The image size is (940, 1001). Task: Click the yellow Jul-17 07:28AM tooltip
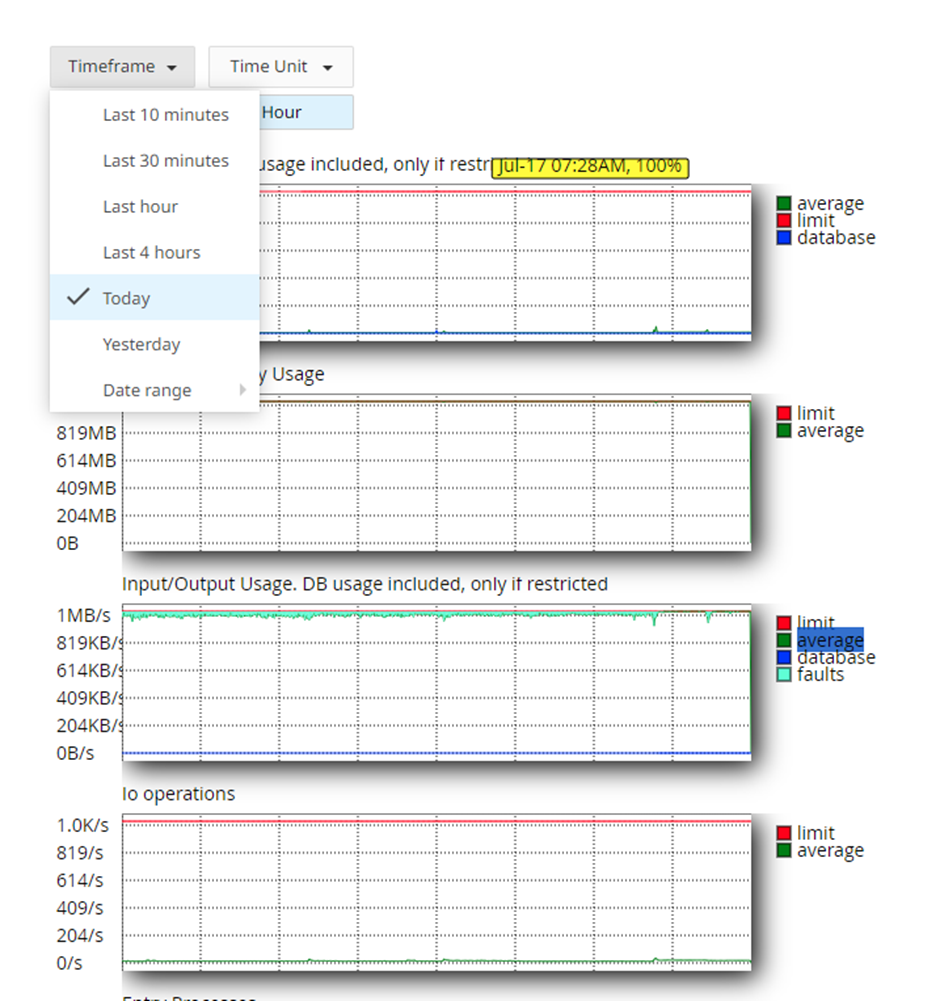[590, 167]
